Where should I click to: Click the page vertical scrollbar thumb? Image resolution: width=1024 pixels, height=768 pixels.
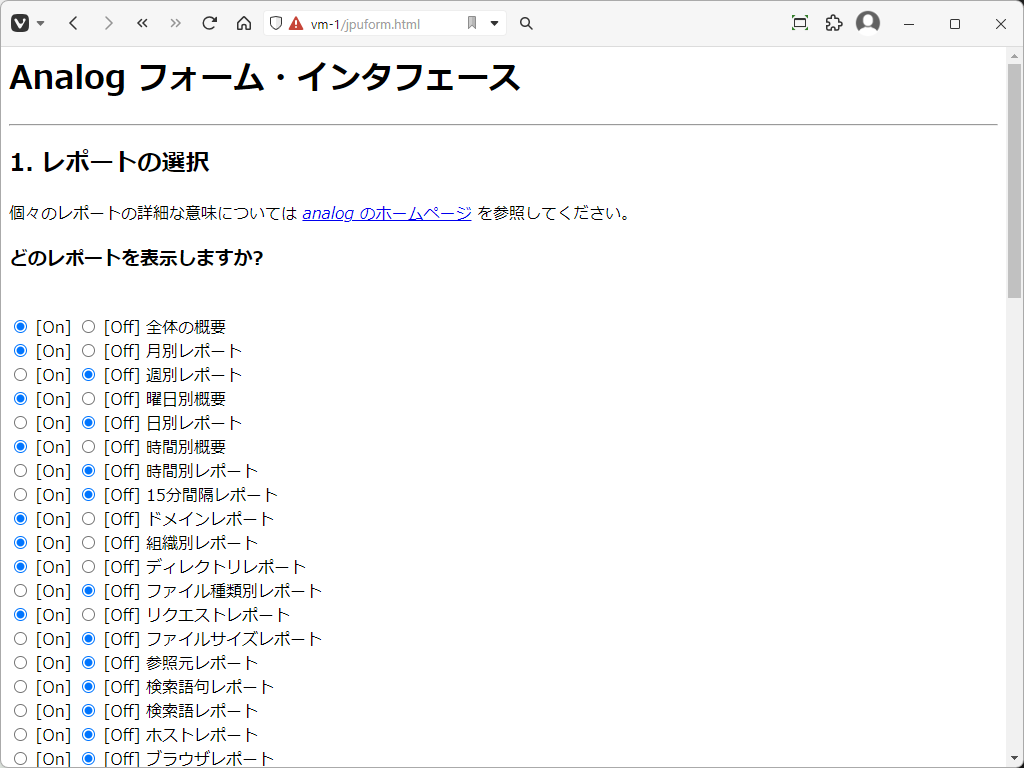click(x=1014, y=181)
